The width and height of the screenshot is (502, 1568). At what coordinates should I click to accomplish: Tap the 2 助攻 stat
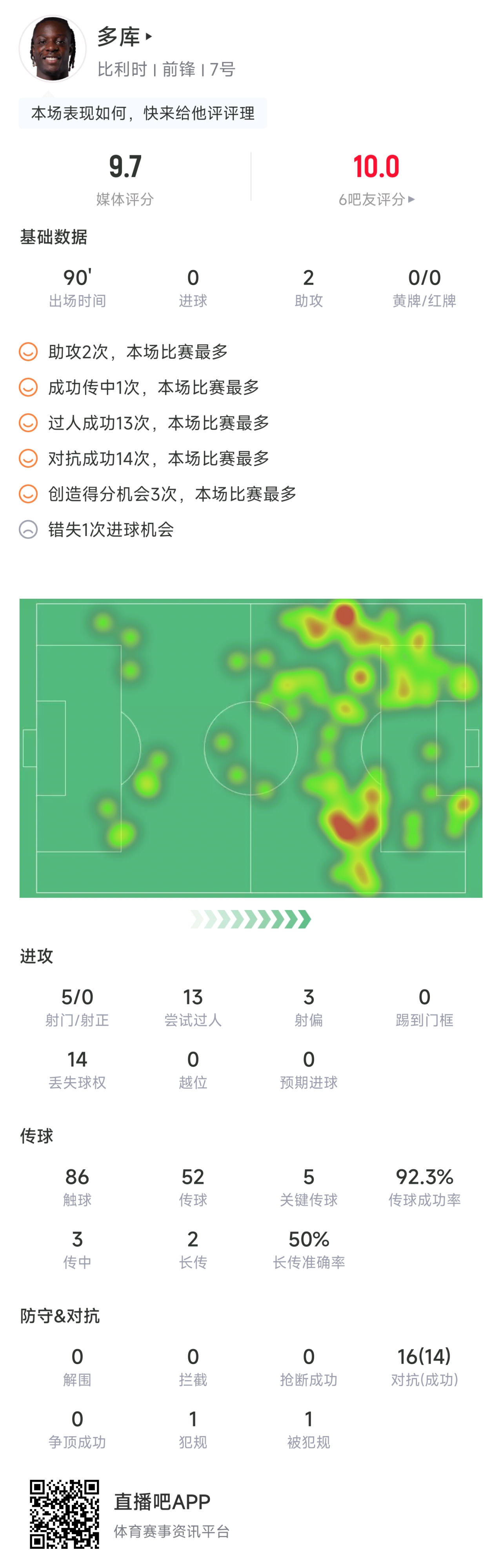click(x=309, y=287)
